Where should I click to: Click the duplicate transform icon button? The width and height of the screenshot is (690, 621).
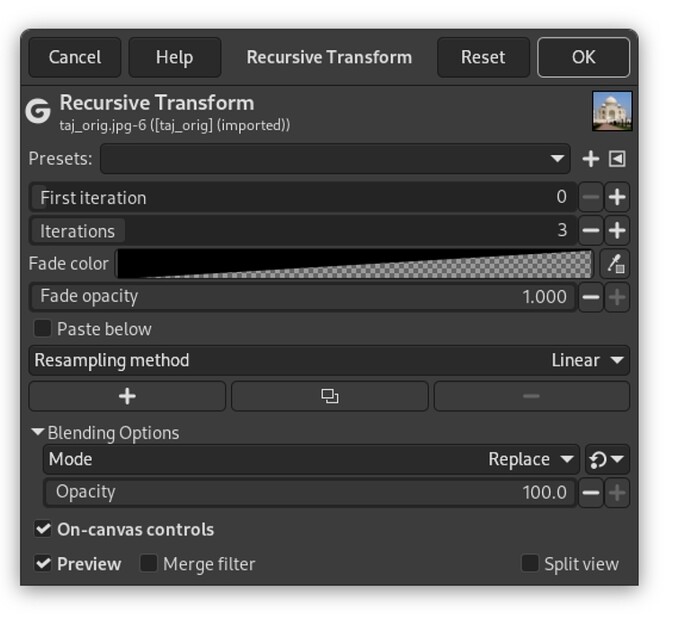pos(329,397)
